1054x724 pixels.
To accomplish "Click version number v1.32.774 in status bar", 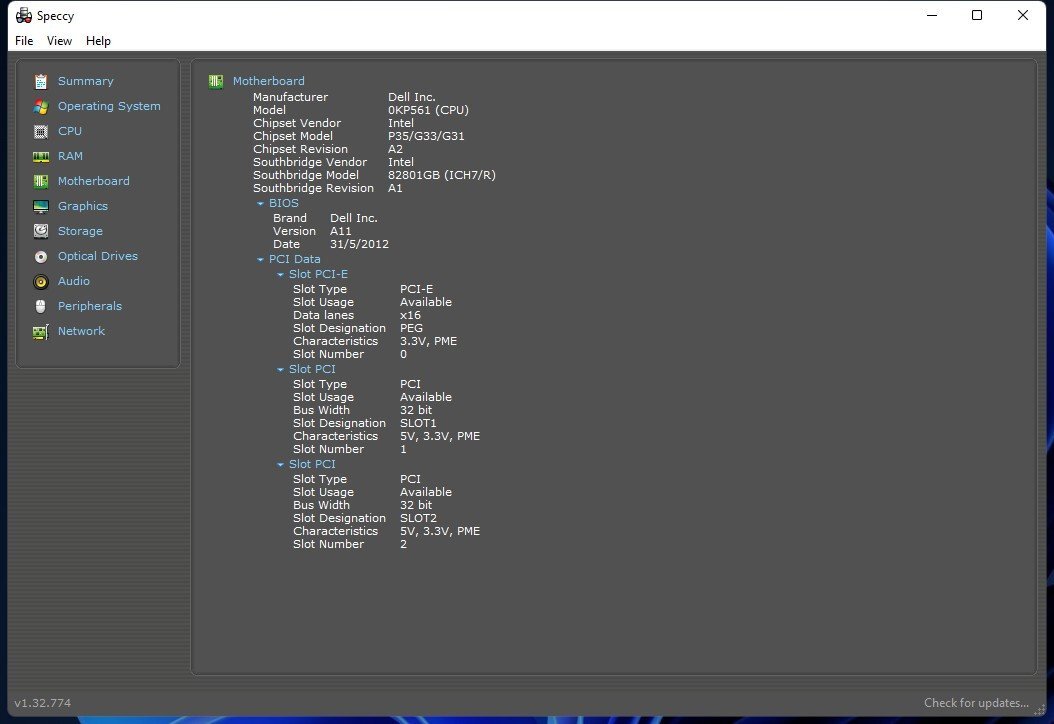I will click(42, 702).
